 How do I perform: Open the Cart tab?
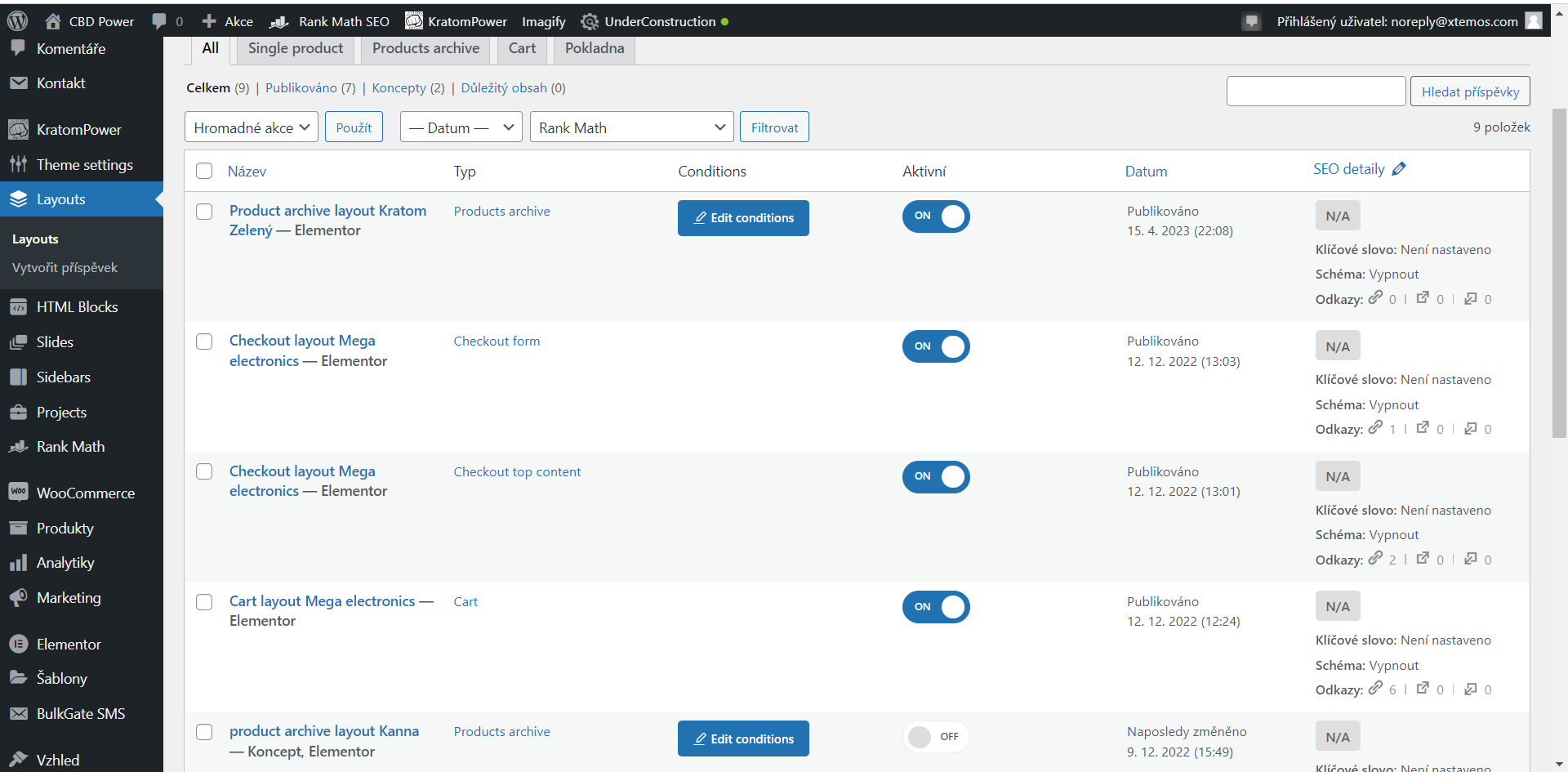(523, 48)
